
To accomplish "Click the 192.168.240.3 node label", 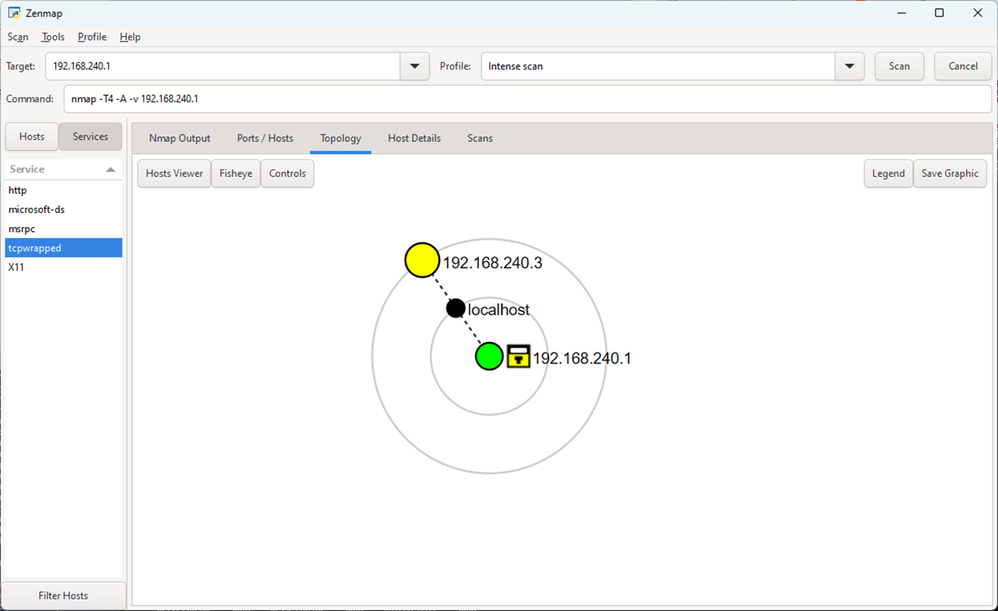I will click(x=493, y=263).
